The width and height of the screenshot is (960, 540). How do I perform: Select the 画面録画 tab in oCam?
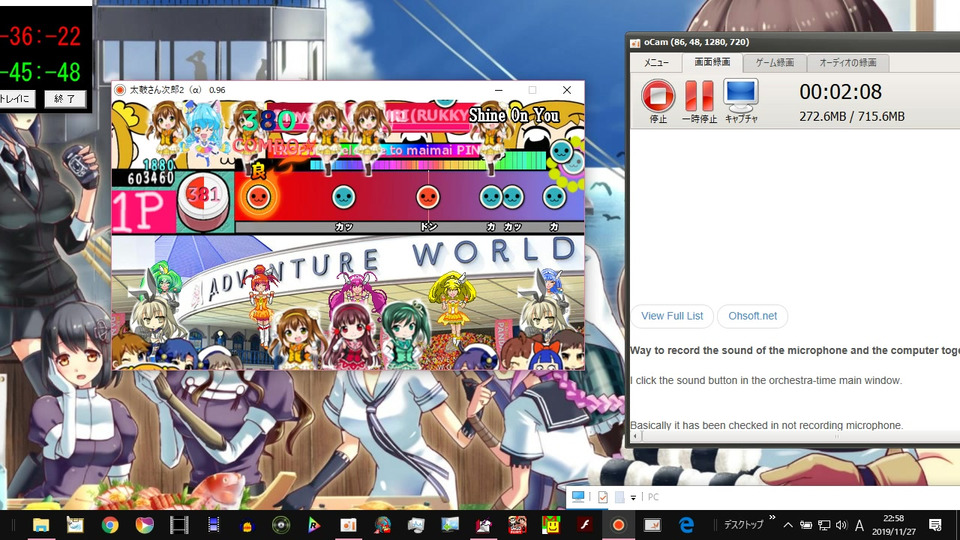click(x=712, y=62)
